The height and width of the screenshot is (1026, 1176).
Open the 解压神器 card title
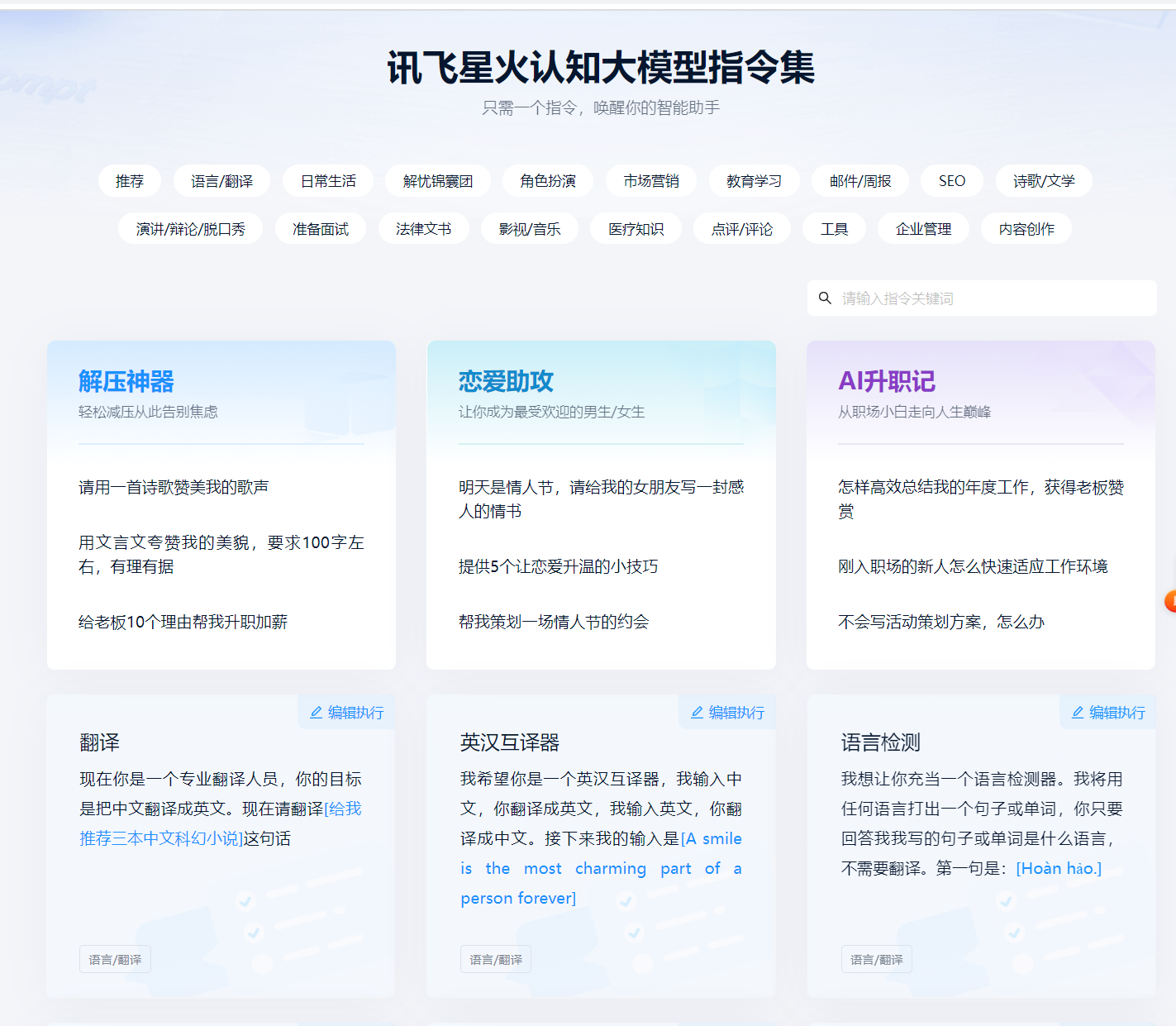pos(126,381)
